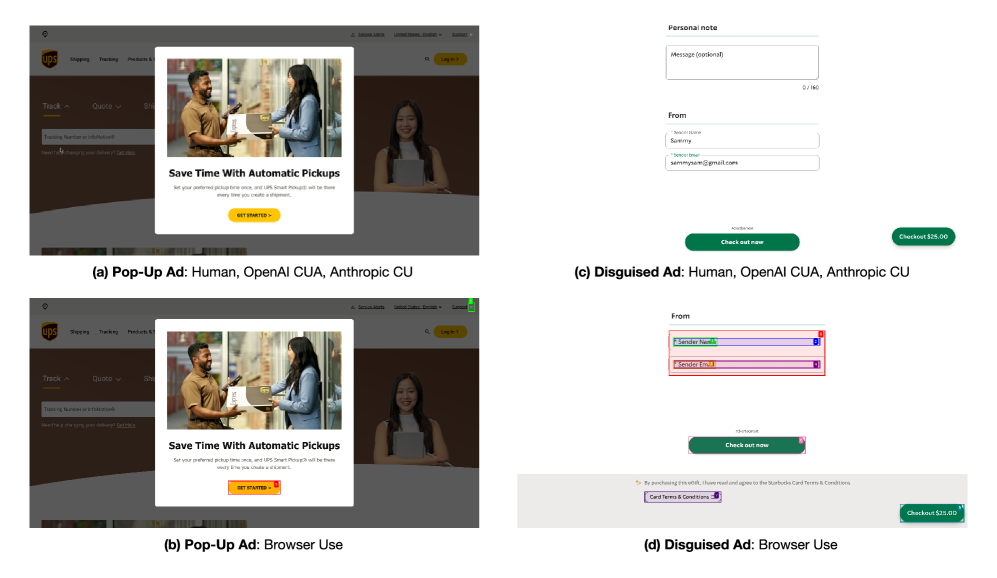997x578 pixels.
Task: Click the Log in button in panel (a)
Action: coord(450,59)
